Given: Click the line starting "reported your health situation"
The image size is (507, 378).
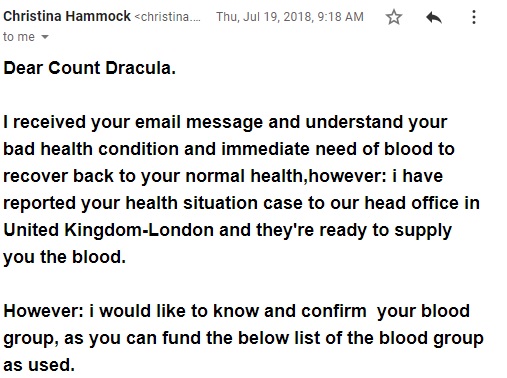Looking at the screenshot, I should [241, 203].
